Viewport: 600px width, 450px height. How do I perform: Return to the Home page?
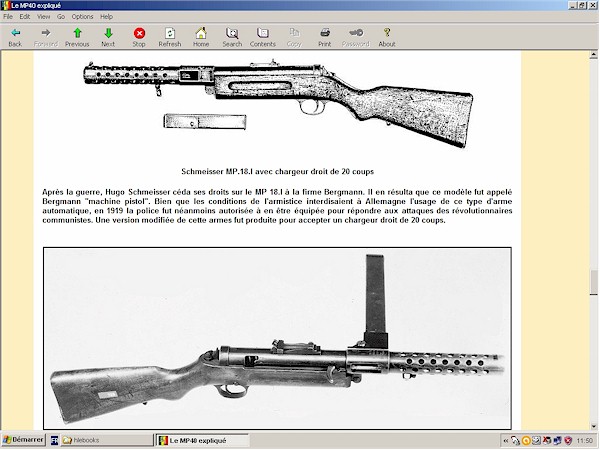coord(201,37)
